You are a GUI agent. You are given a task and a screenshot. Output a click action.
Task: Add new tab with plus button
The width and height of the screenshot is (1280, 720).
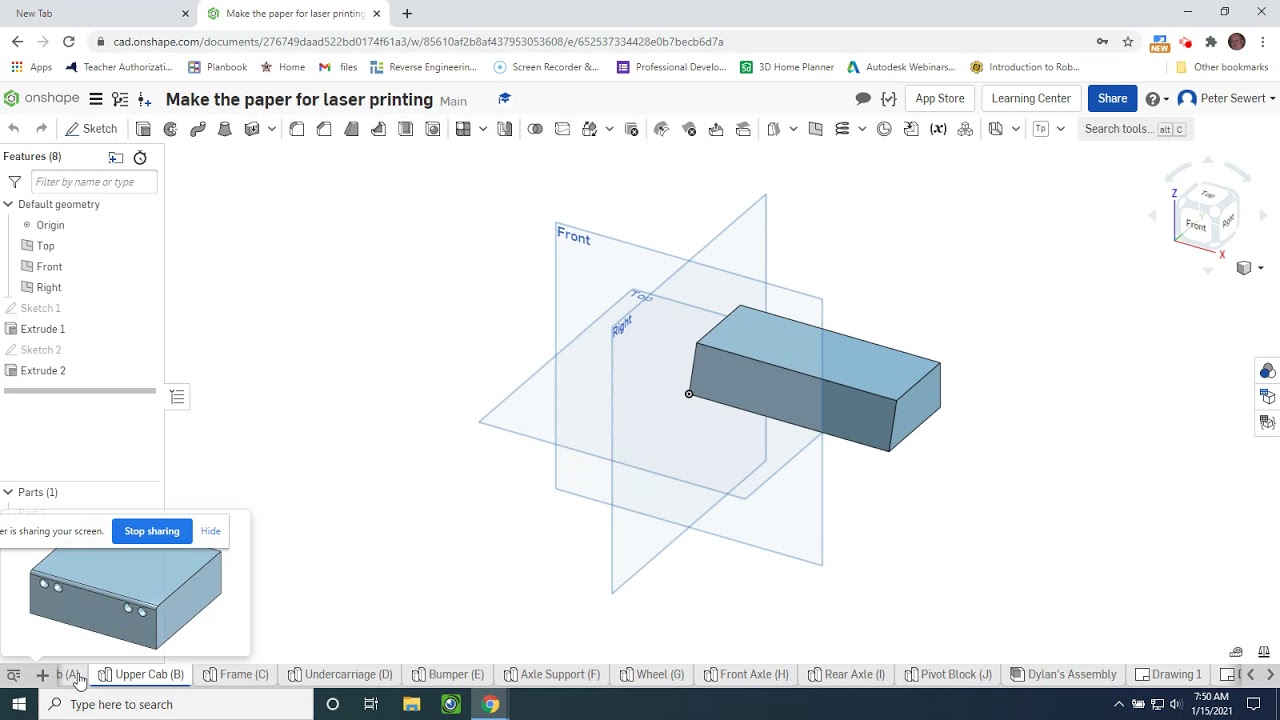42,675
